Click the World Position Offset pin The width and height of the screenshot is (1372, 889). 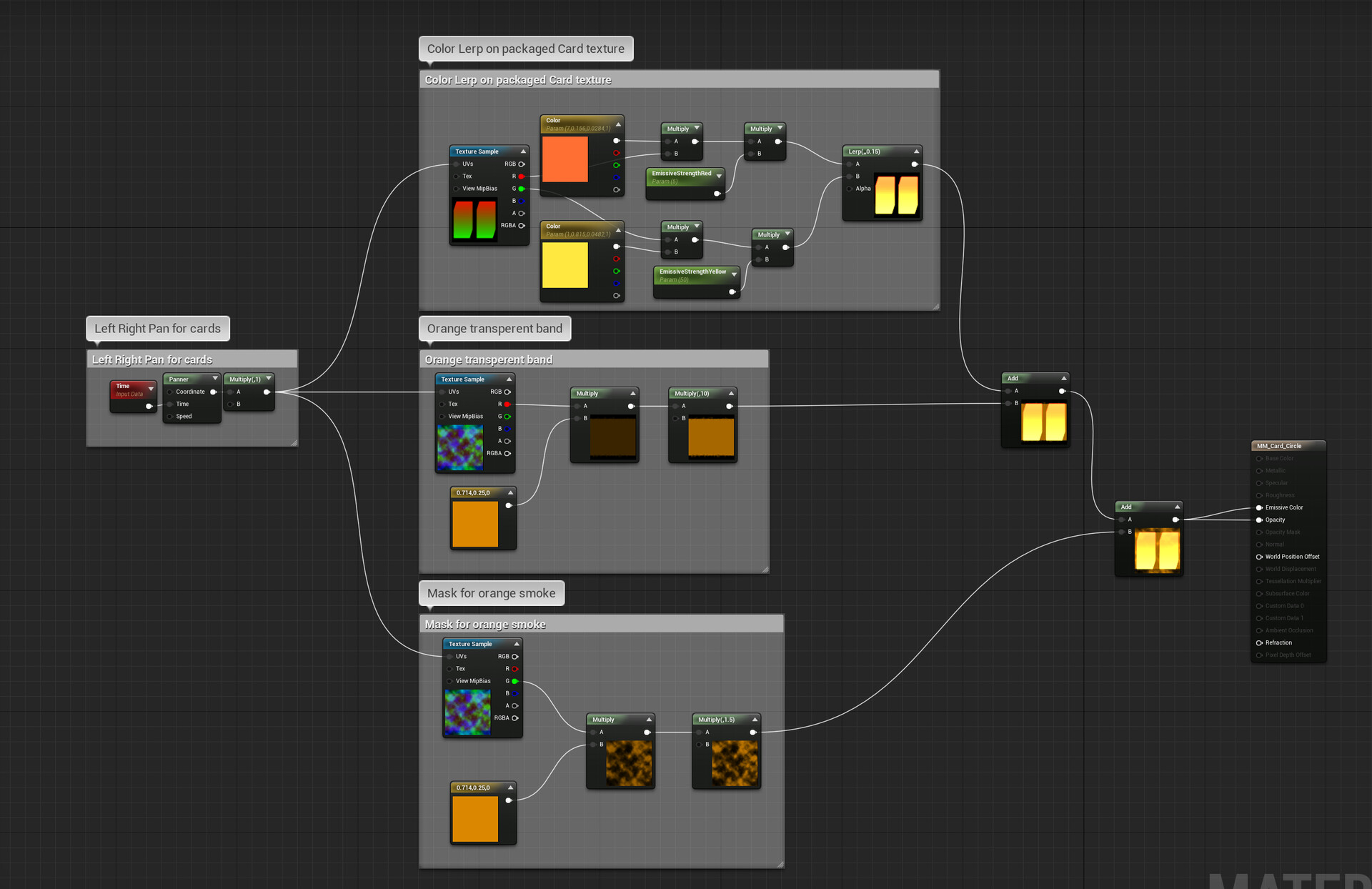tap(1259, 557)
